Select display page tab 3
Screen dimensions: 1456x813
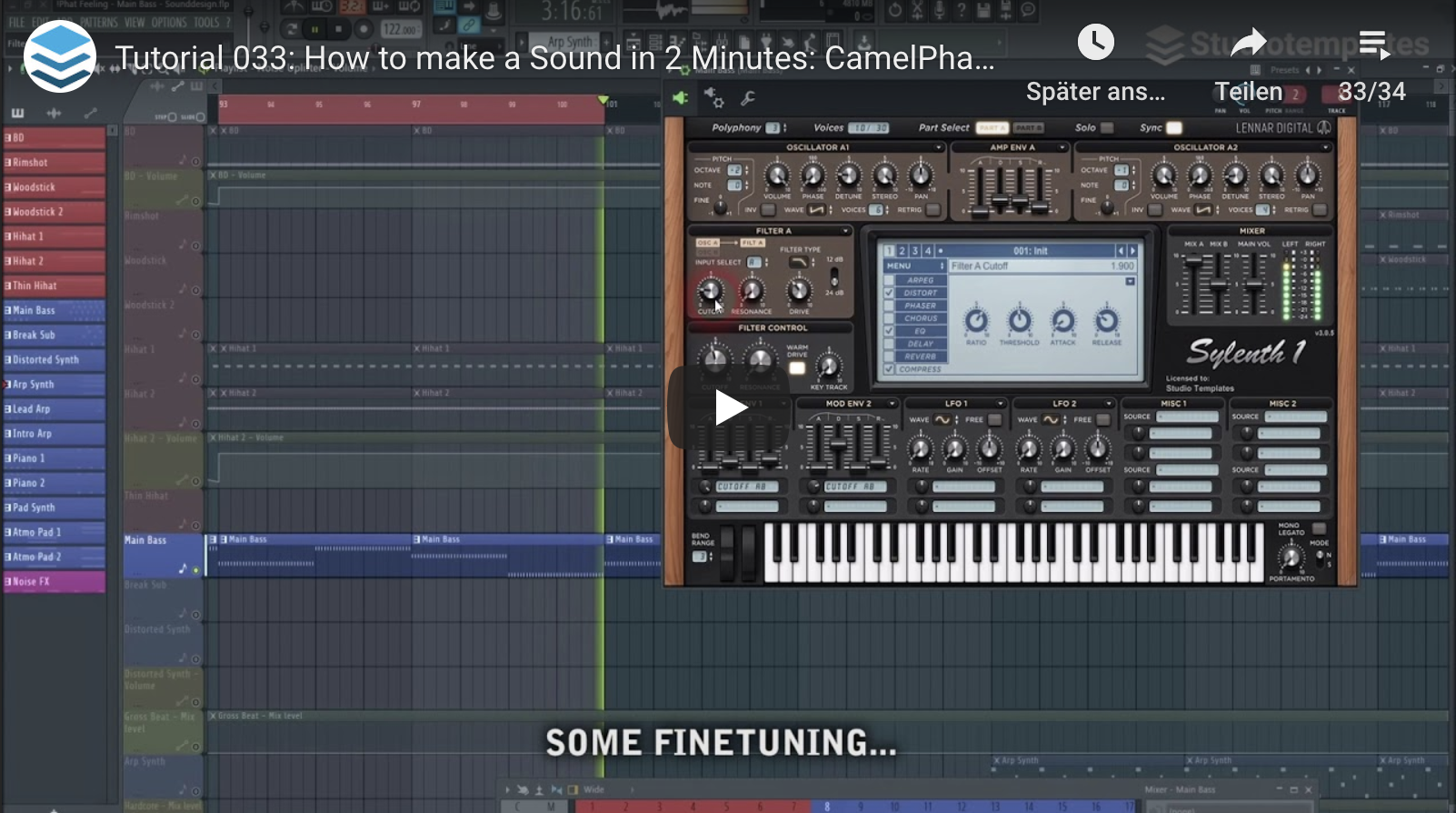915,251
